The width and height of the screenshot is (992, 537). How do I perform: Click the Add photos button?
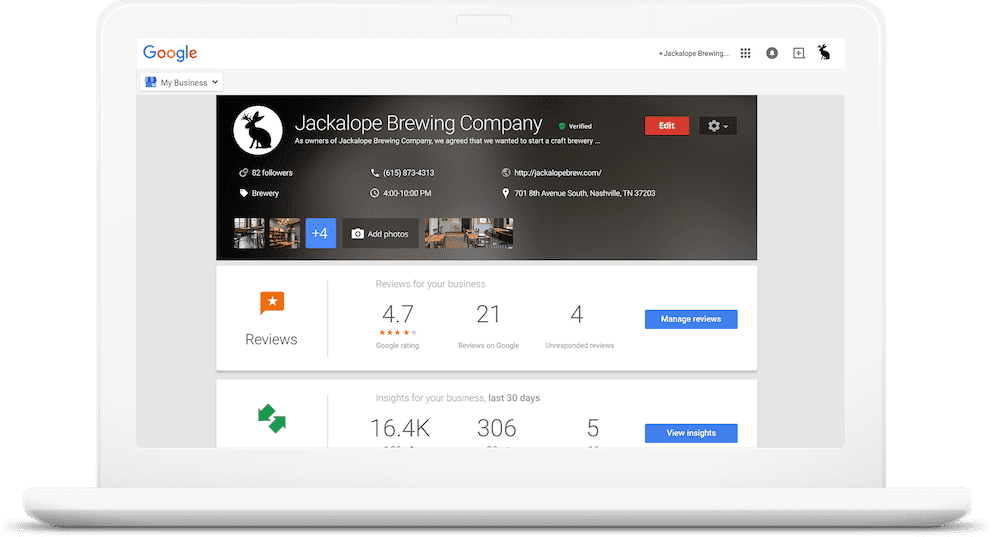380,233
